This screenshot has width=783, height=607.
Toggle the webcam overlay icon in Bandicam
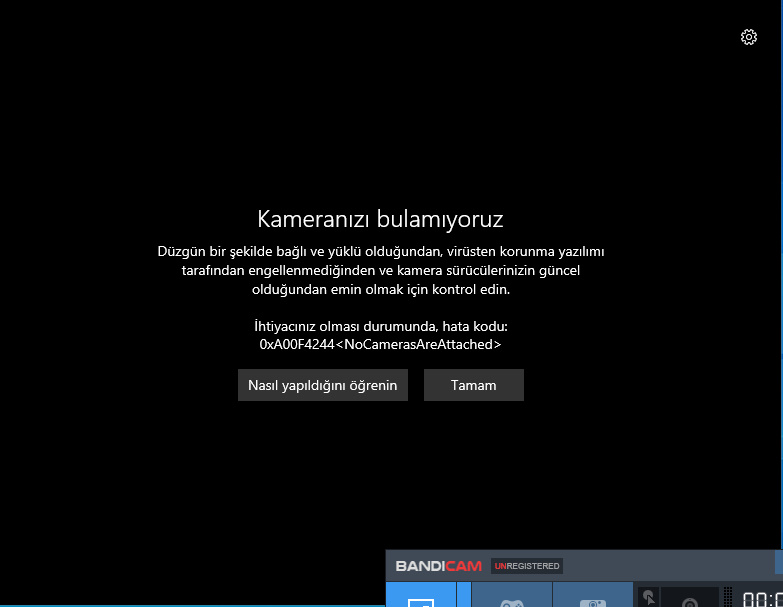point(690,600)
